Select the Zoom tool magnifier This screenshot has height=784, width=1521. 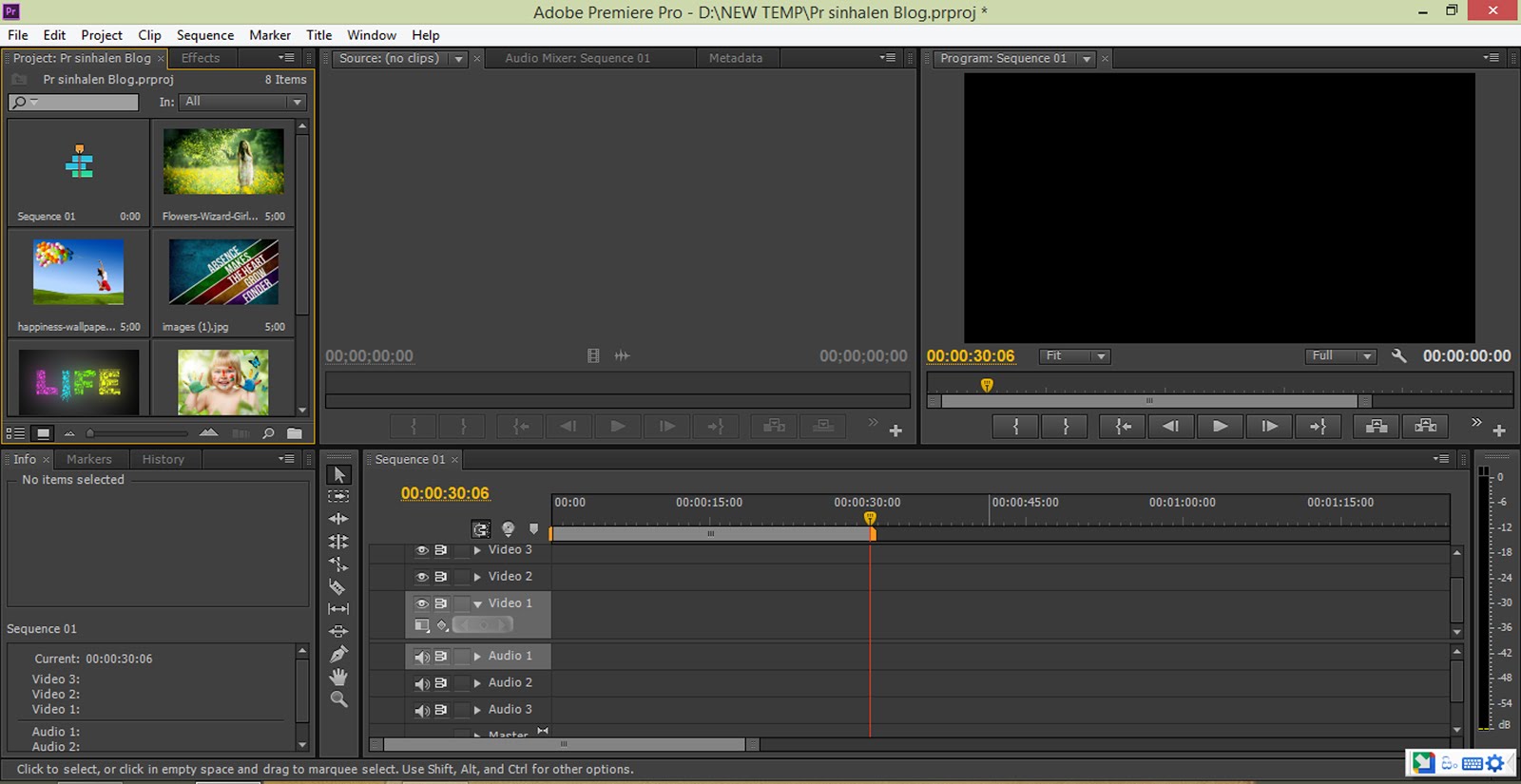[338, 699]
